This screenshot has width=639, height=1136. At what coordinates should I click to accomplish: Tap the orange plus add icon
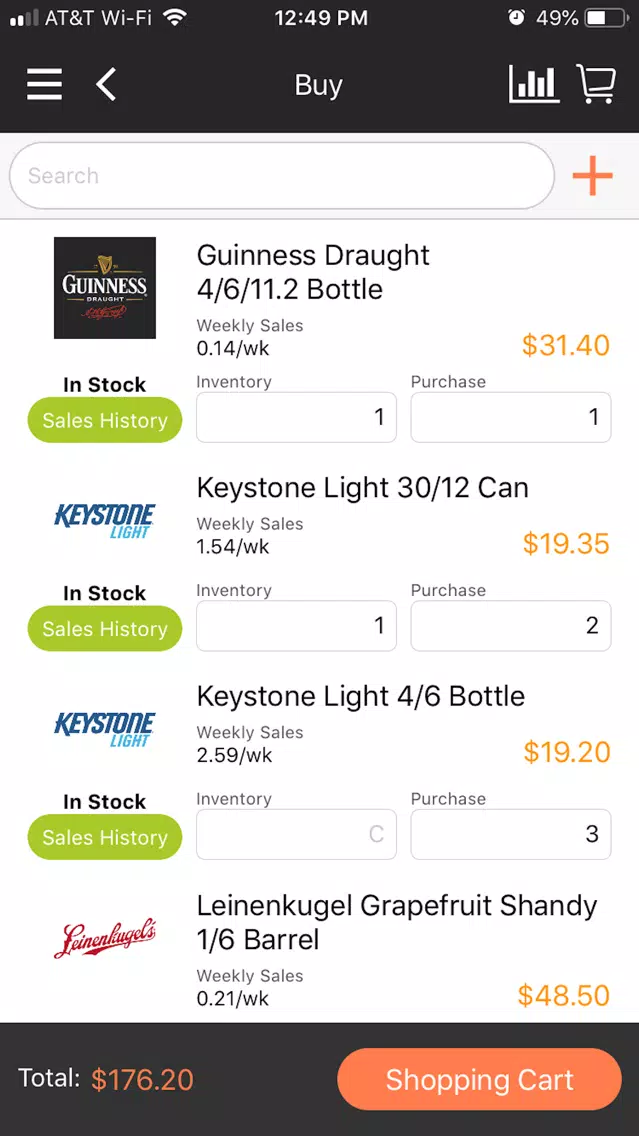coord(592,175)
